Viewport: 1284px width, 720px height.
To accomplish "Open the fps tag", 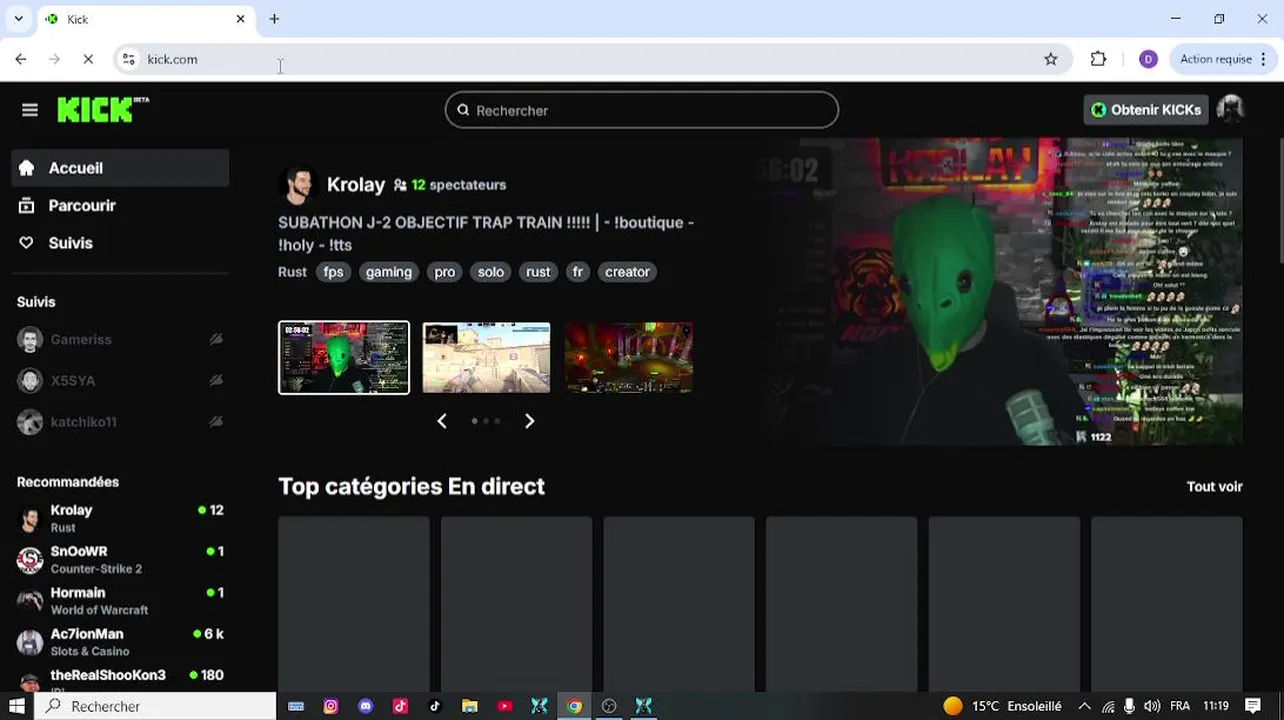I will coord(333,272).
